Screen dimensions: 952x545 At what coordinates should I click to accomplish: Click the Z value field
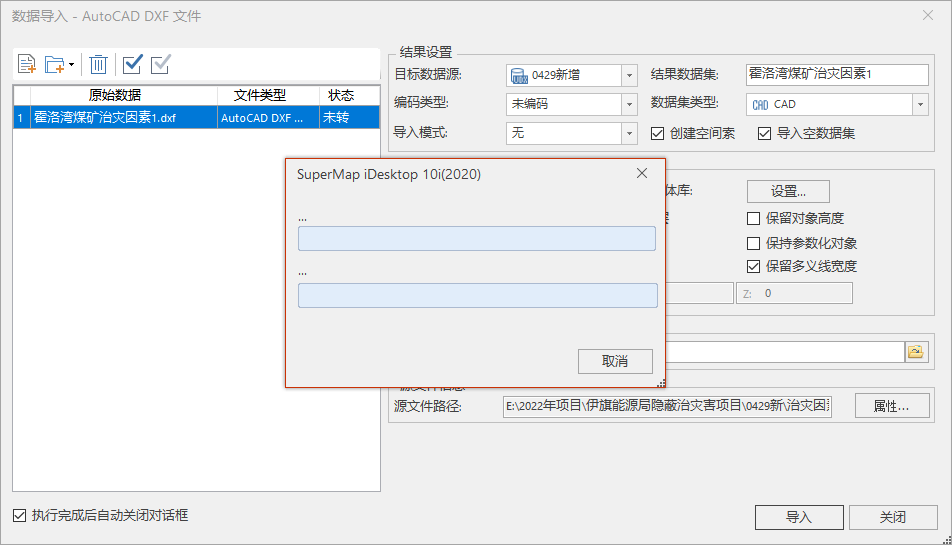point(794,294)
